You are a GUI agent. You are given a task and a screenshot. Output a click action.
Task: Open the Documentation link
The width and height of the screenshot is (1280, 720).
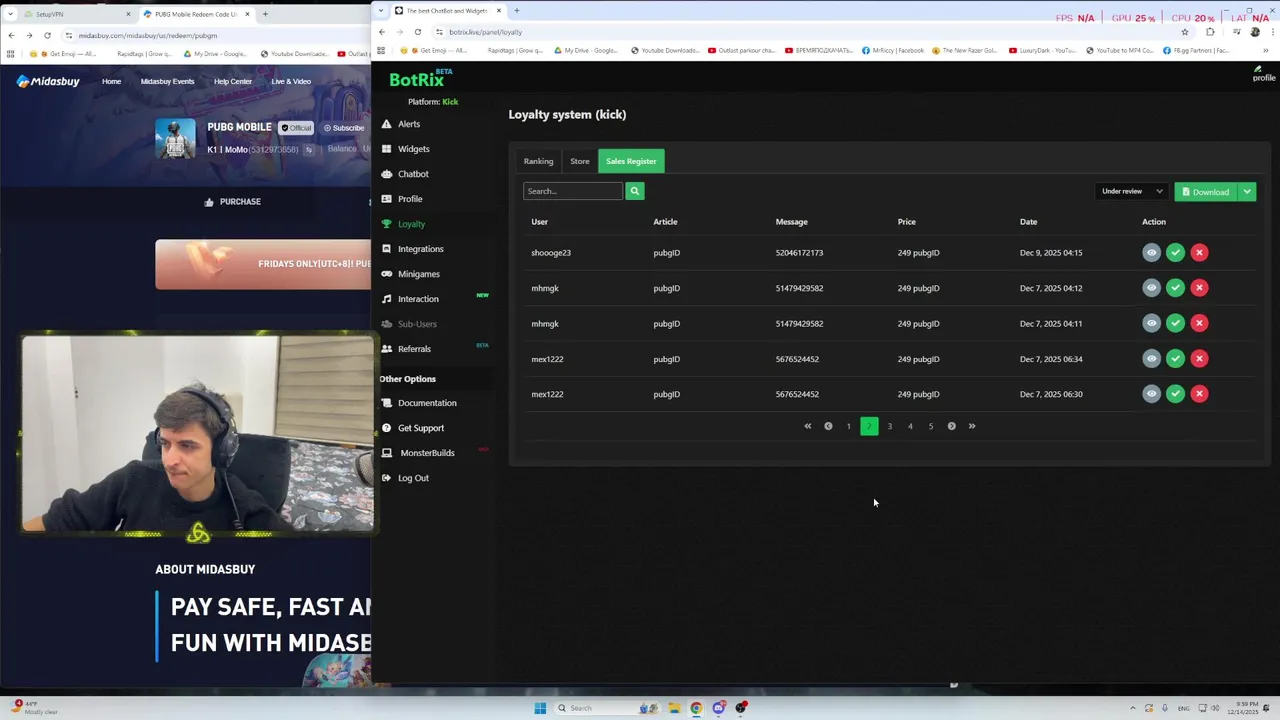[427, 403]
